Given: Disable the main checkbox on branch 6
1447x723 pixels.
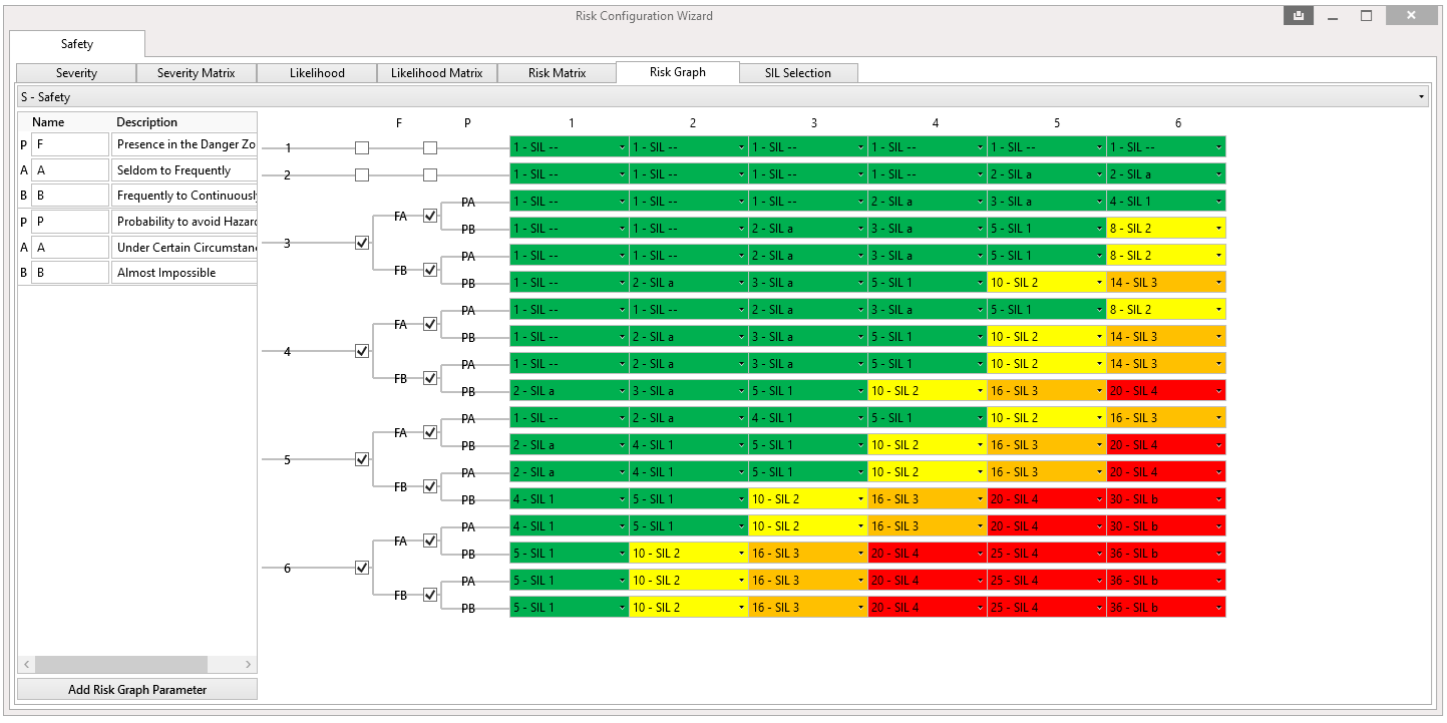Looking at the screenshot, I should [x=362, y=567].
